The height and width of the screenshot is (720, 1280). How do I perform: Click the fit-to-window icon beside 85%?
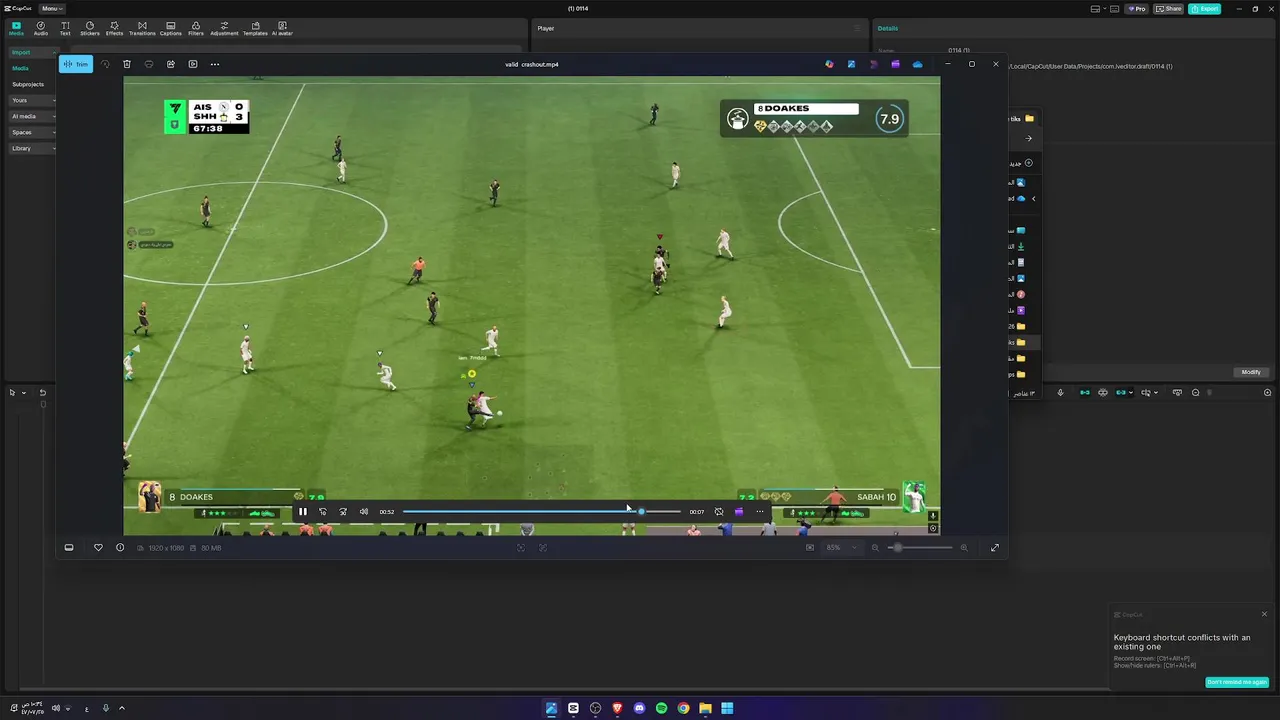coord(810,548)
